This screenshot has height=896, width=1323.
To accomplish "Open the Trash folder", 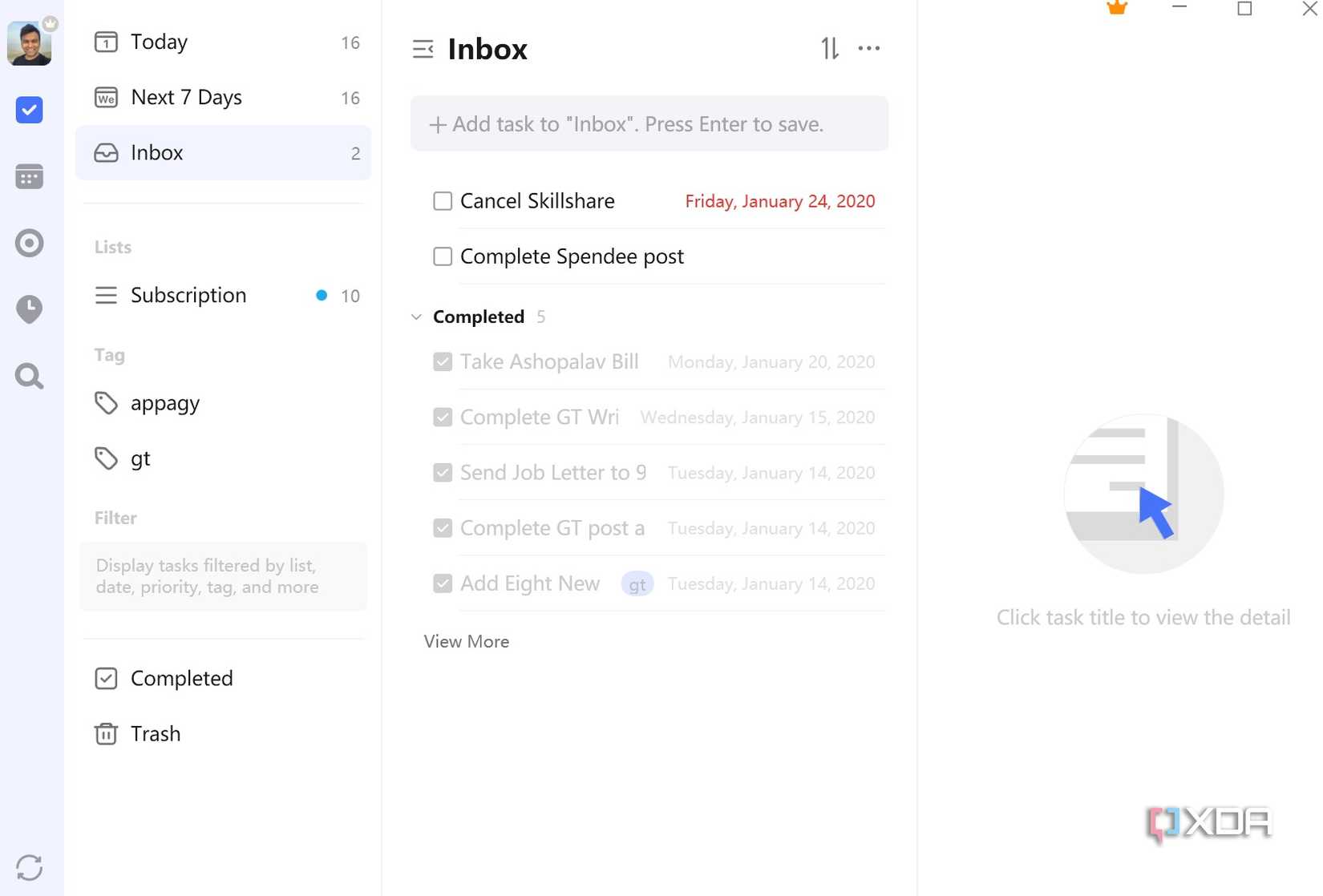I will 156,734.
